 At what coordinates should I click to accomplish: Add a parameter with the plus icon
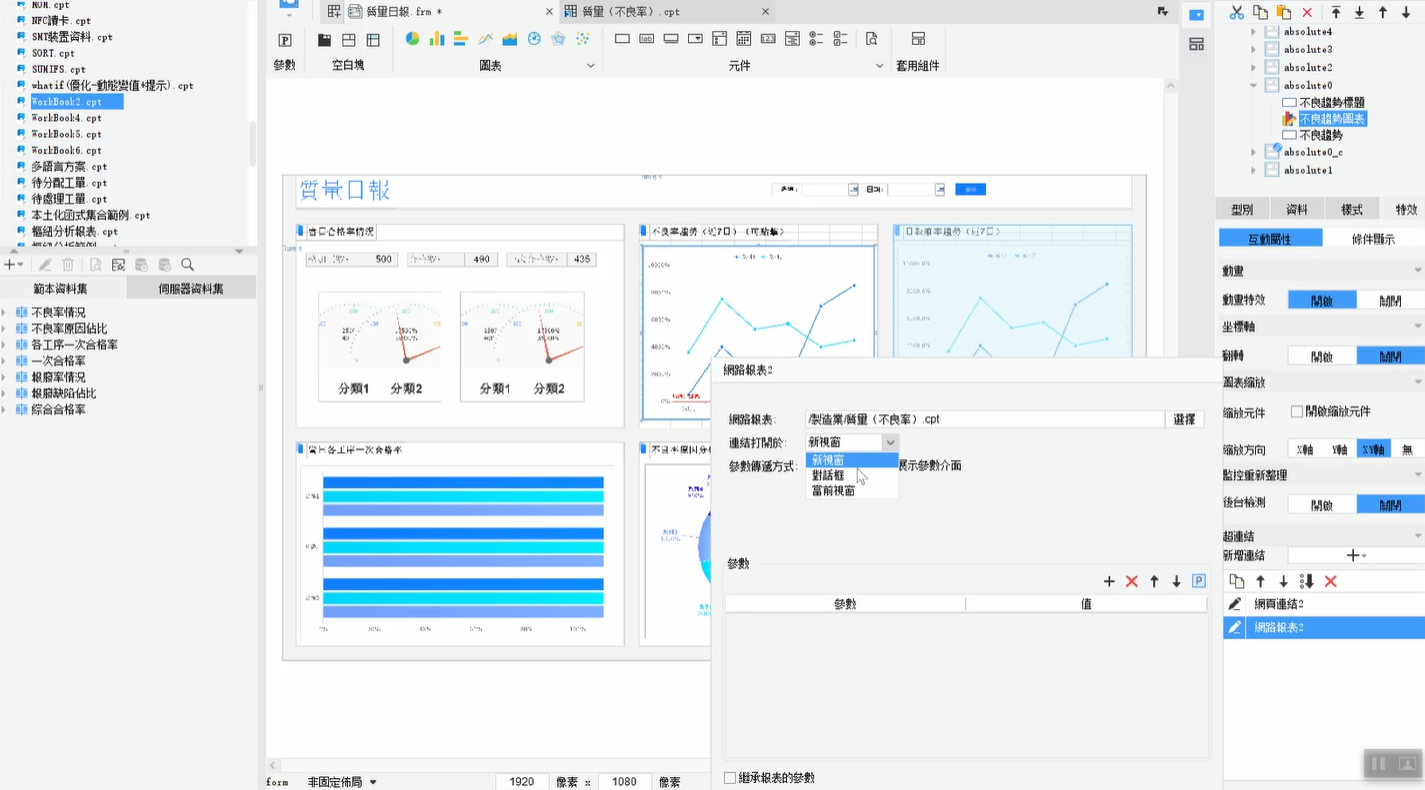pyautogui.click(x=1109, y=581)
